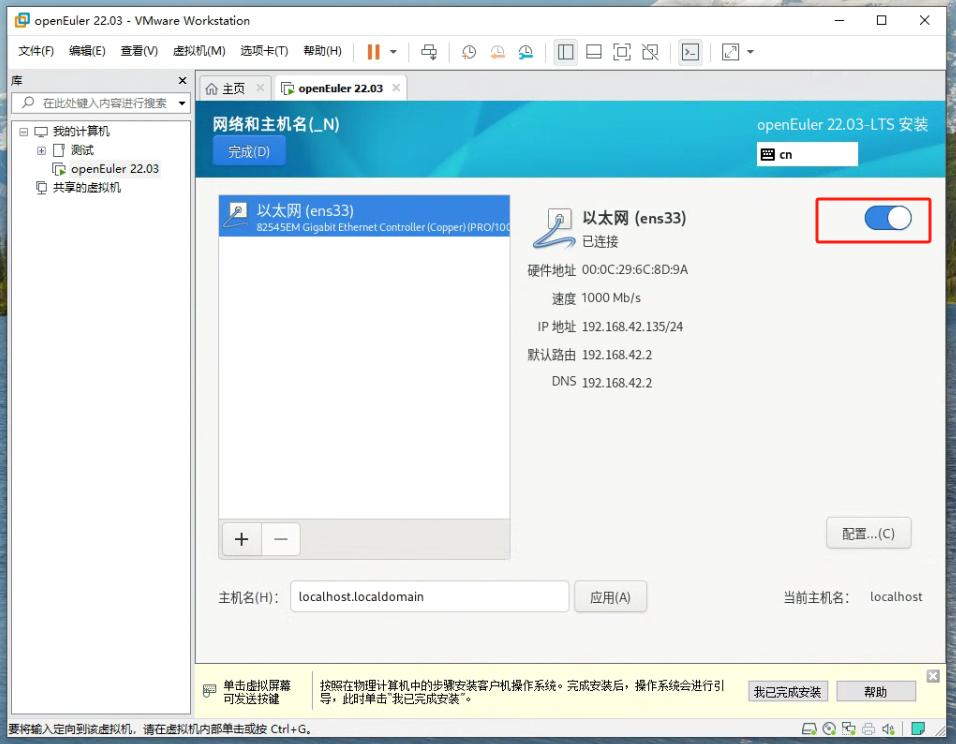
Task: Open the 配置...(C) network settings
Action: (x=869, y=534)
